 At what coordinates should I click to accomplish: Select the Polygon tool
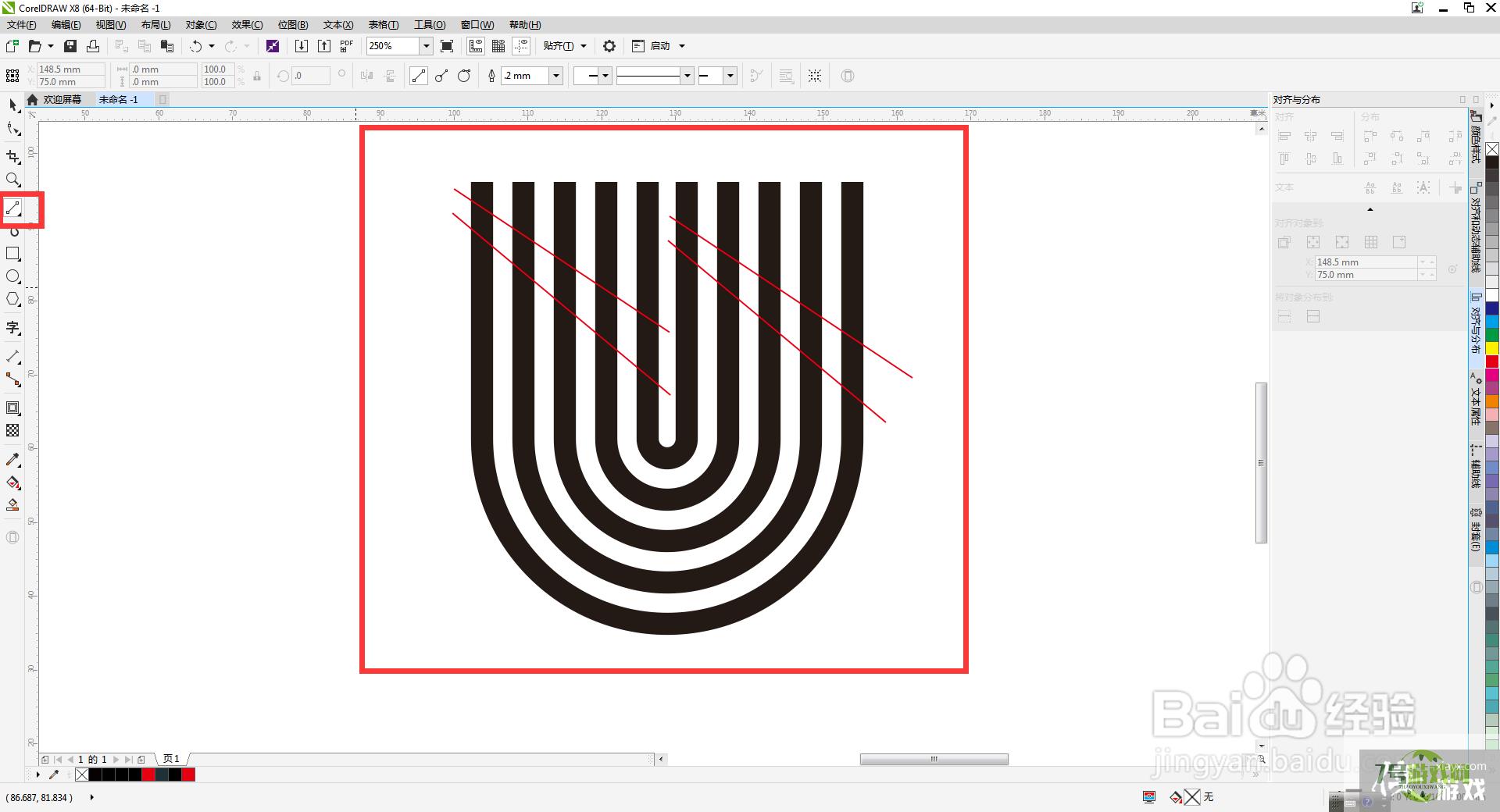13,299
